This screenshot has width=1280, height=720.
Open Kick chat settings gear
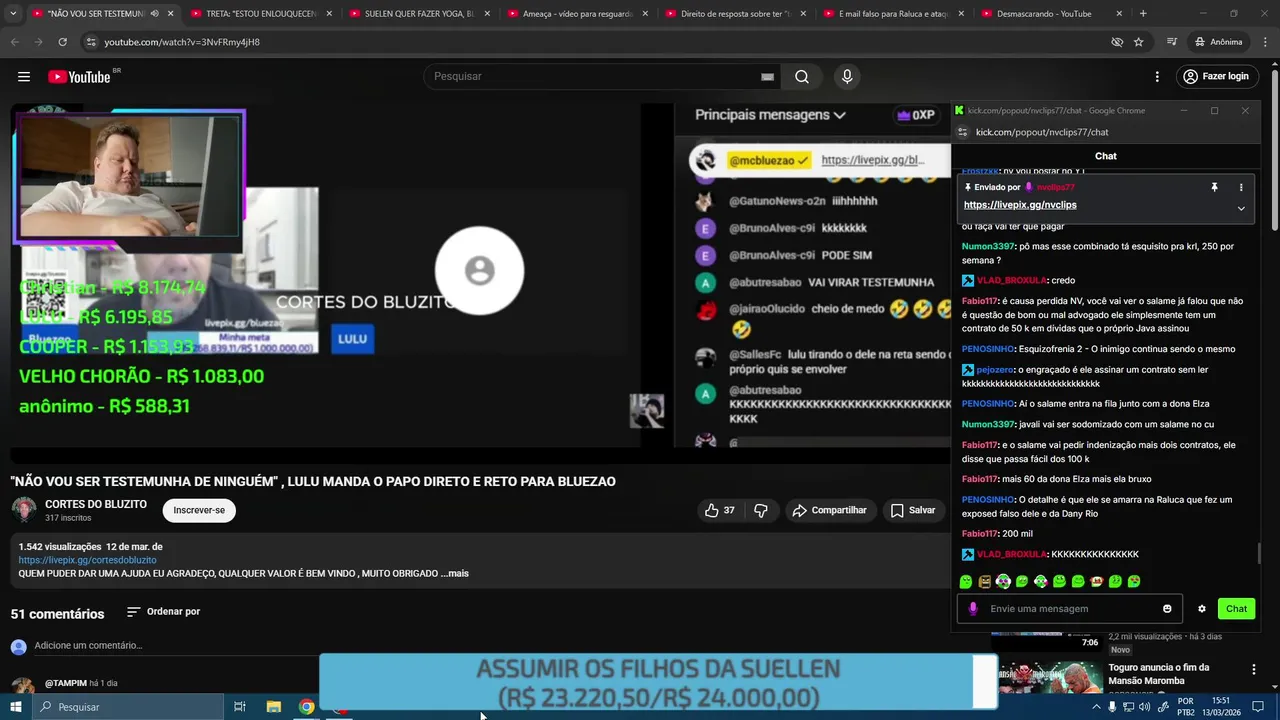(x=1202, y=609)
